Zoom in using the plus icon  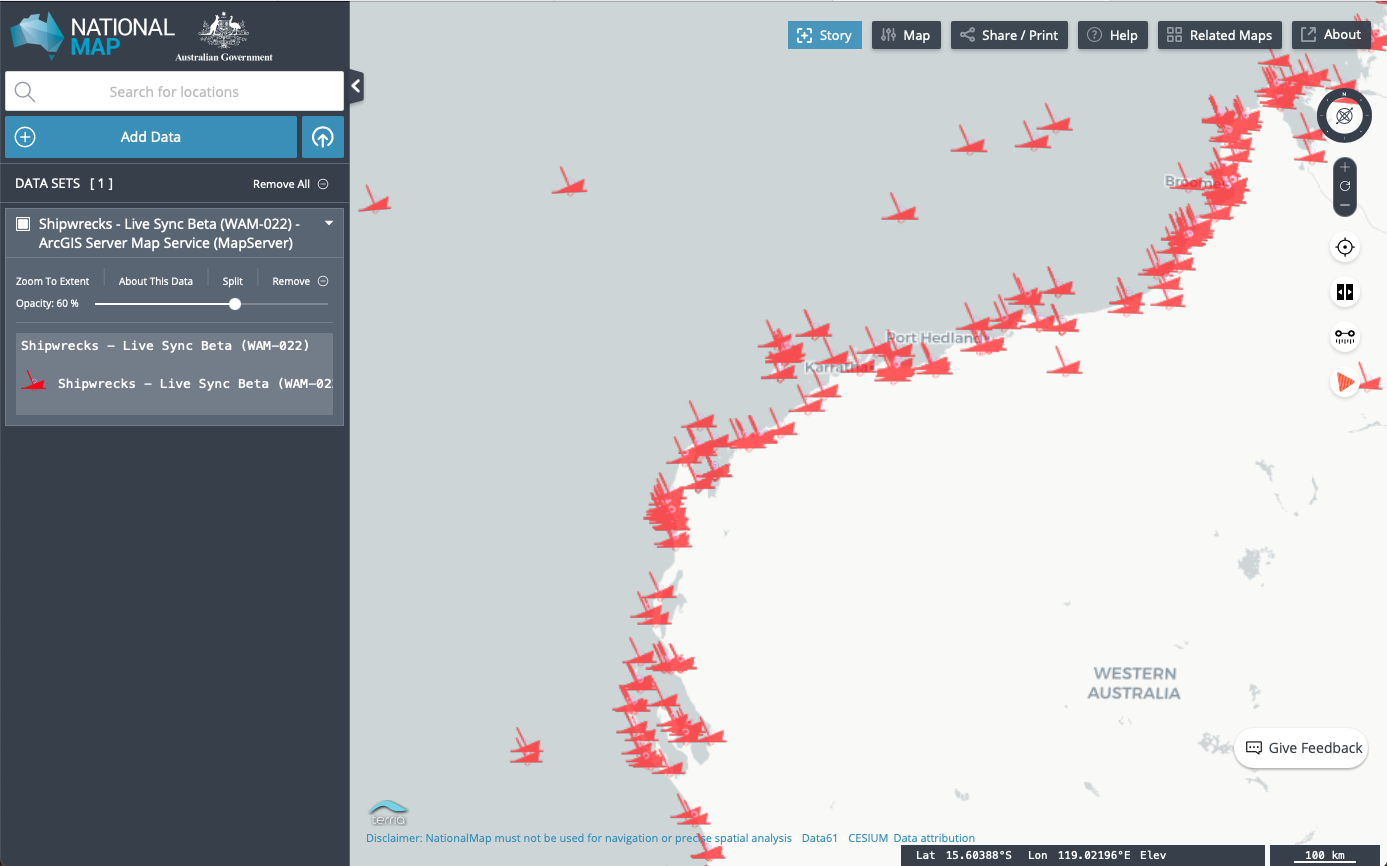[x=1344, y=168]
